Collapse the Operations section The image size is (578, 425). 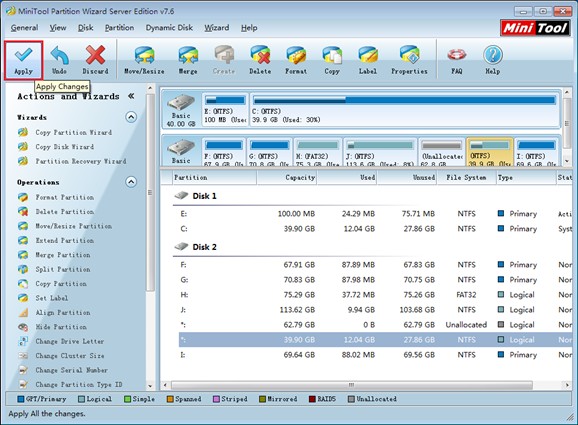tap(131, 182)
